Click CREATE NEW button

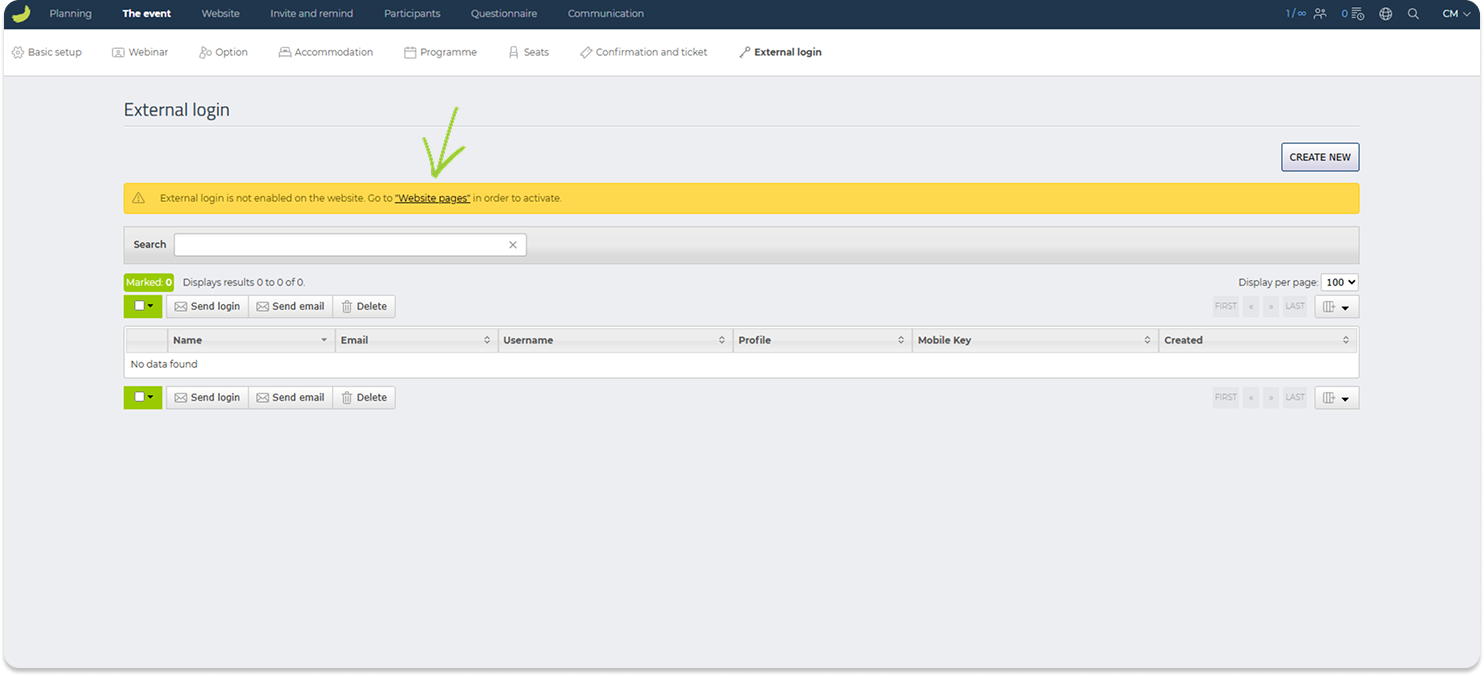(x=1320, y=157)
